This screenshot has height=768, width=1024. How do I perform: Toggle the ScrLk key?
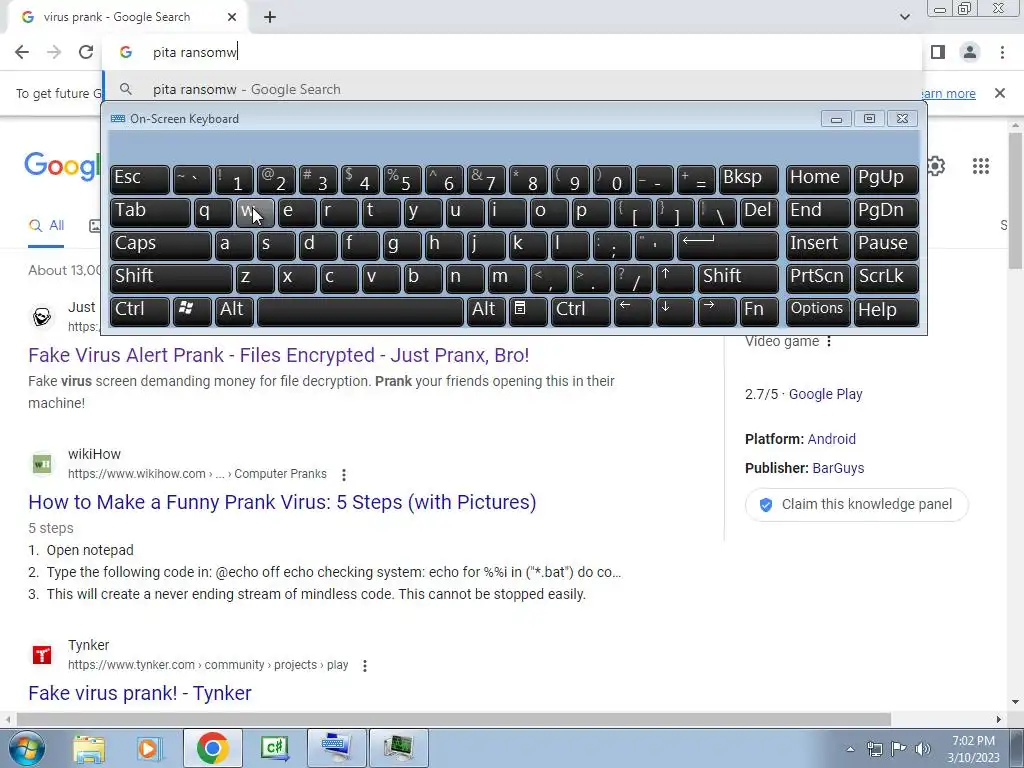(886, 278)
